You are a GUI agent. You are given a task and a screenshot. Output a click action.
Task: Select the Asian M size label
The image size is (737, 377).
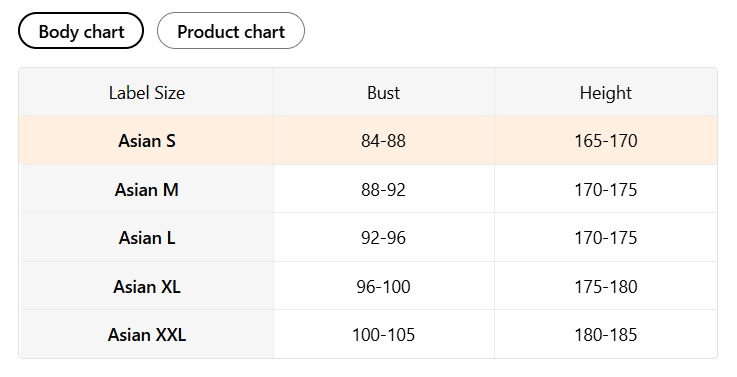point(147,189)
